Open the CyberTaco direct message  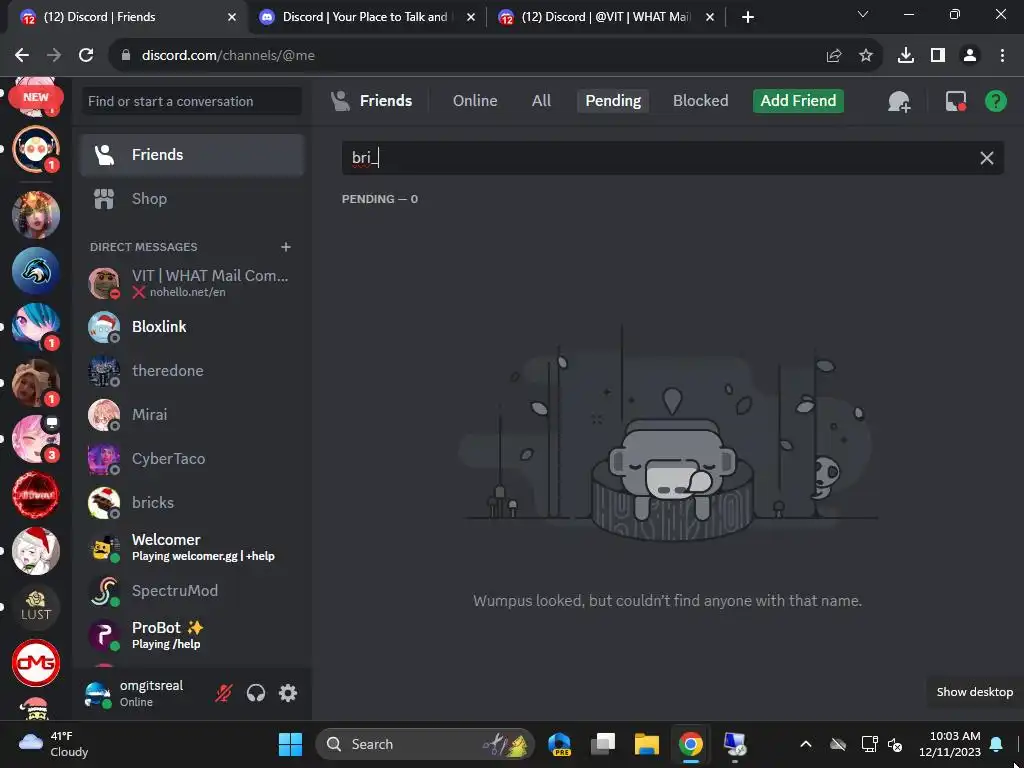tap(191, 458)
